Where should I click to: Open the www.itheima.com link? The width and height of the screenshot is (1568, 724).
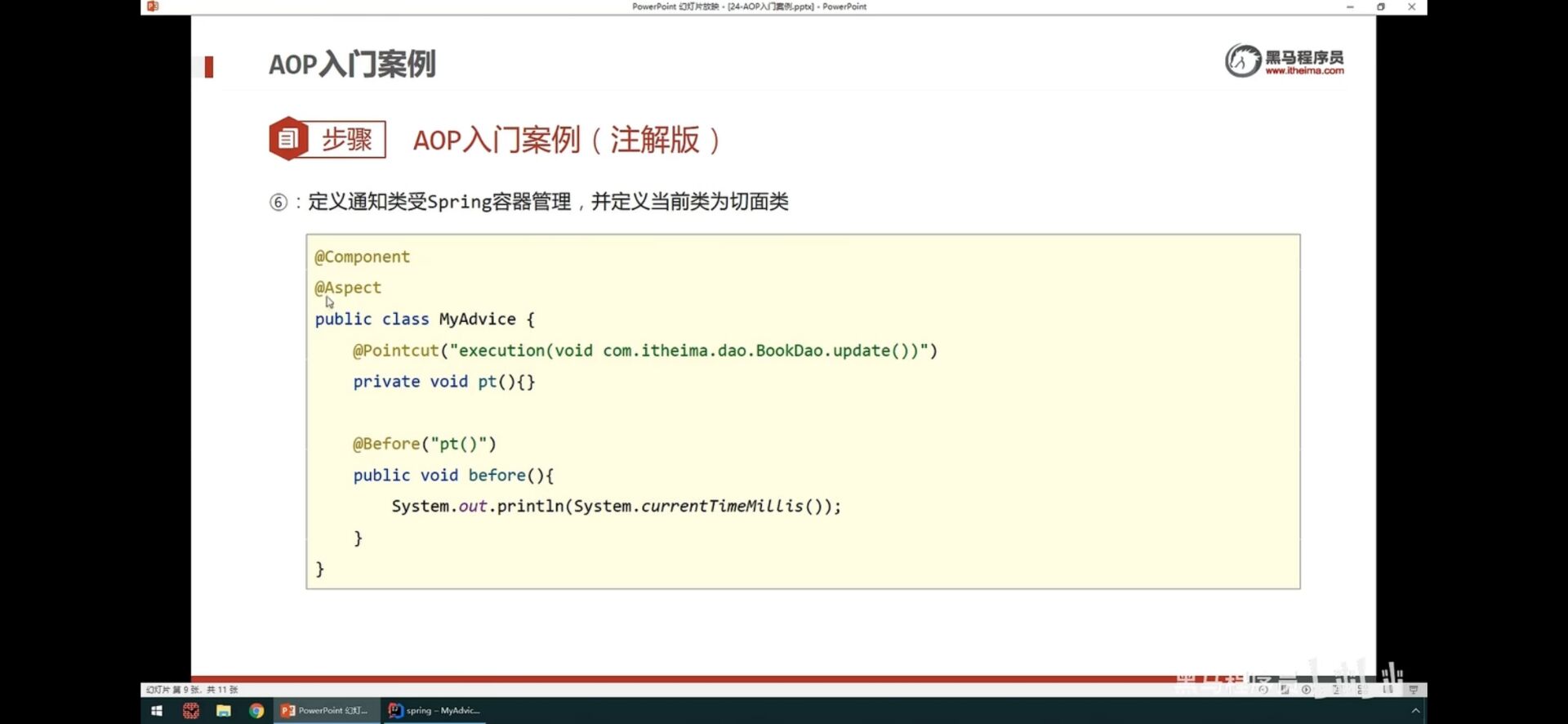pos(1304,71)
